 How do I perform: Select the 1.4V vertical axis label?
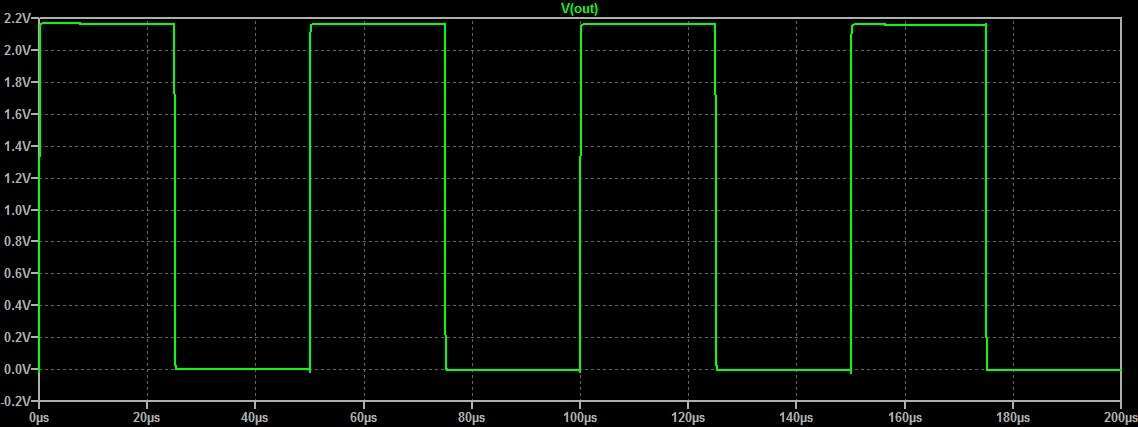point(17,146)
